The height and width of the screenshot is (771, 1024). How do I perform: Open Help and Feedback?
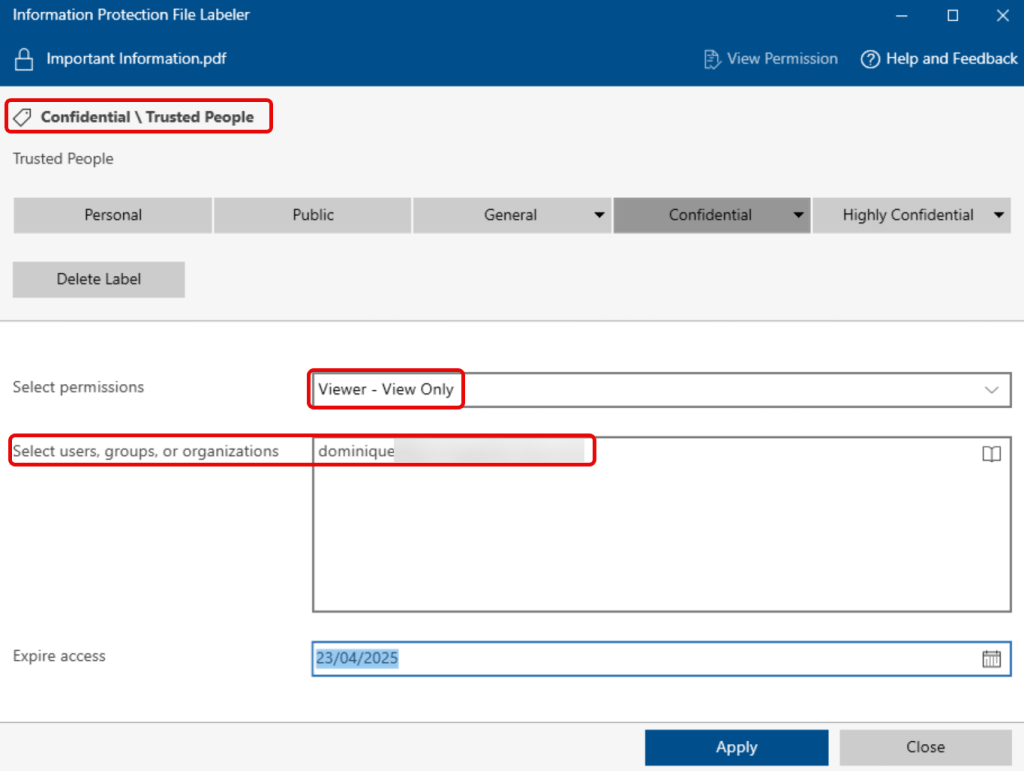coord(951,59)
